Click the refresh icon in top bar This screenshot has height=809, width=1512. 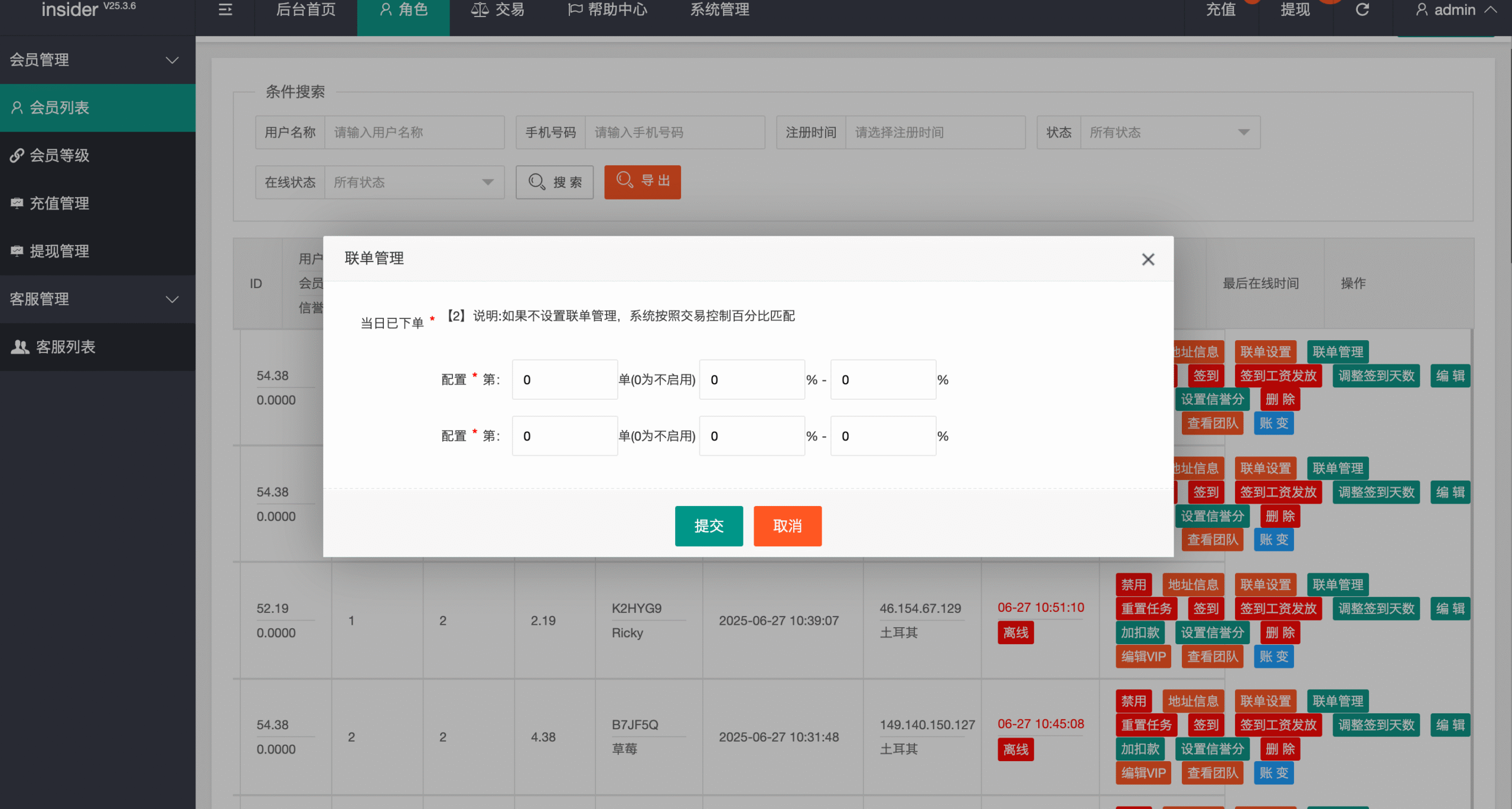(x=1362, y=9)
